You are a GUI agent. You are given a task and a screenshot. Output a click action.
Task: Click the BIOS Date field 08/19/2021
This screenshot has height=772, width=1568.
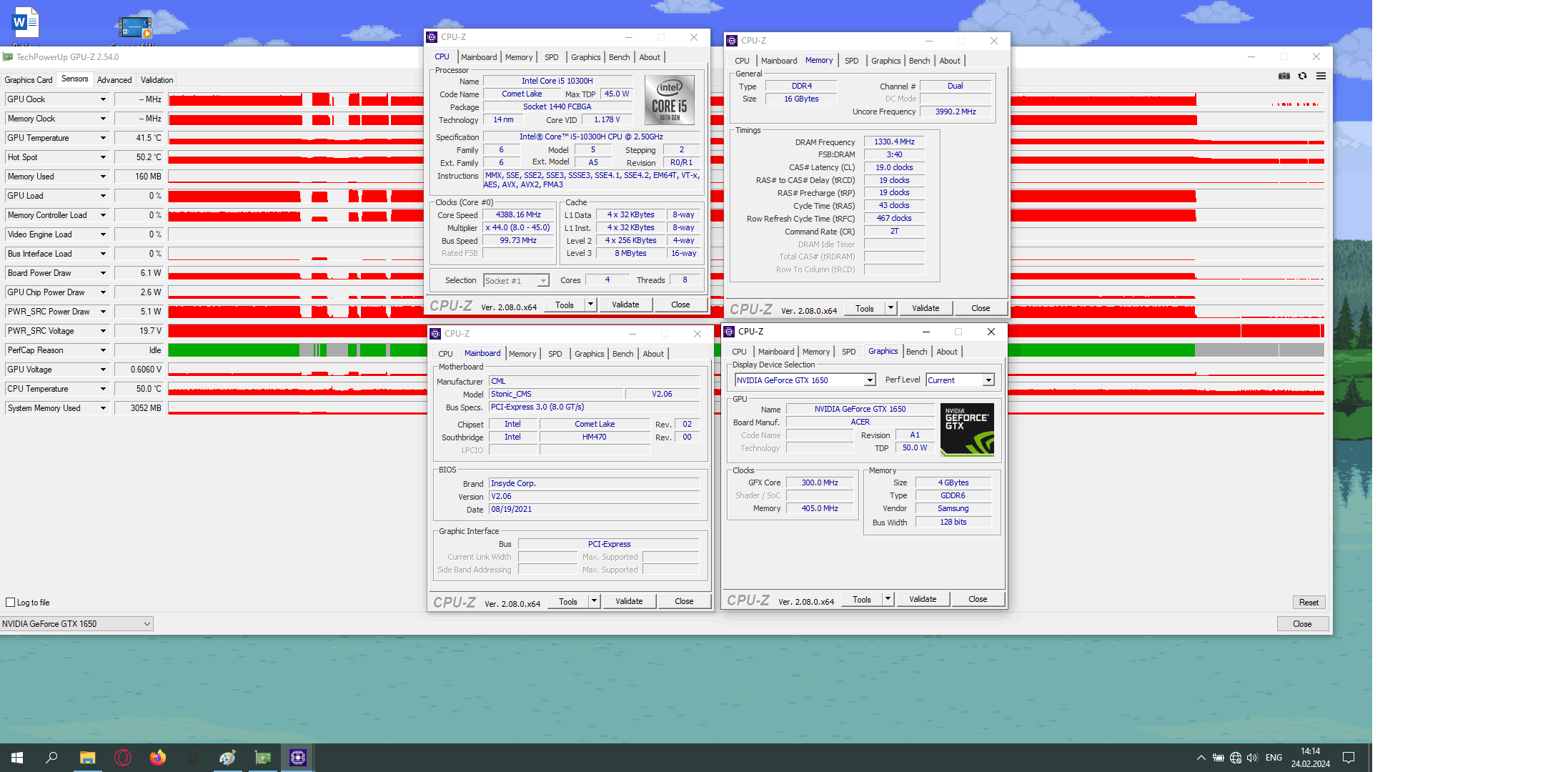pos(594,509)
